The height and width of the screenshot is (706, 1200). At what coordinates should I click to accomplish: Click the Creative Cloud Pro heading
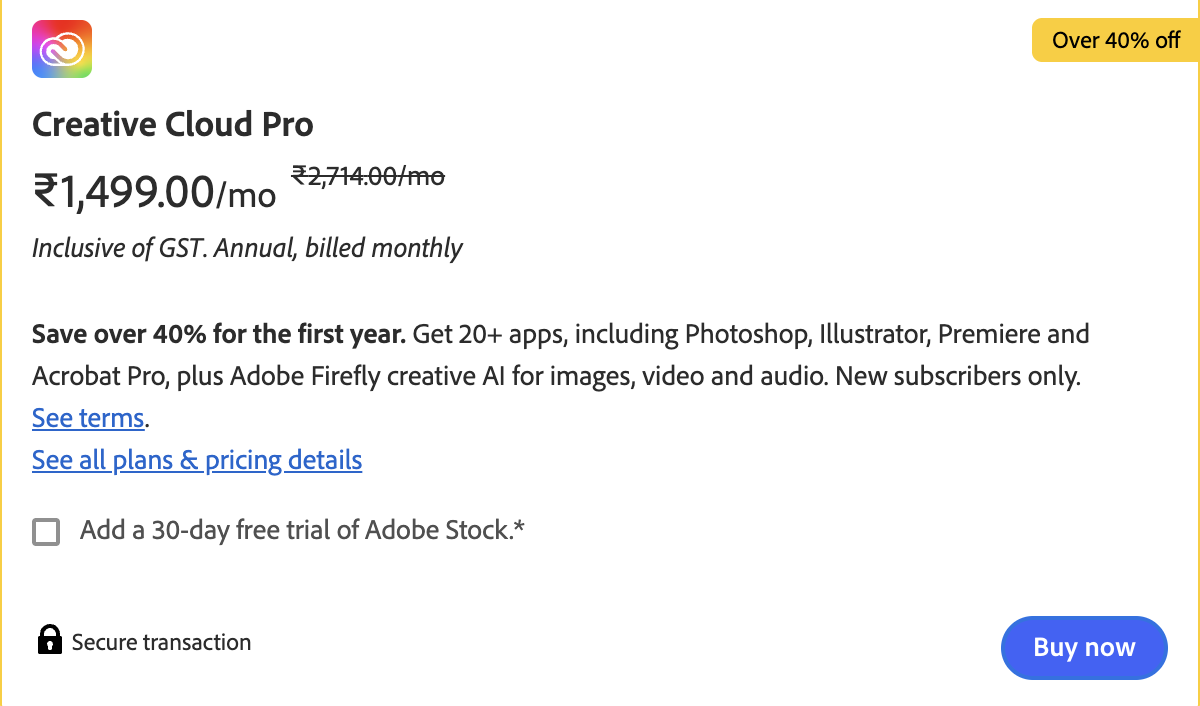coord(173,125)
